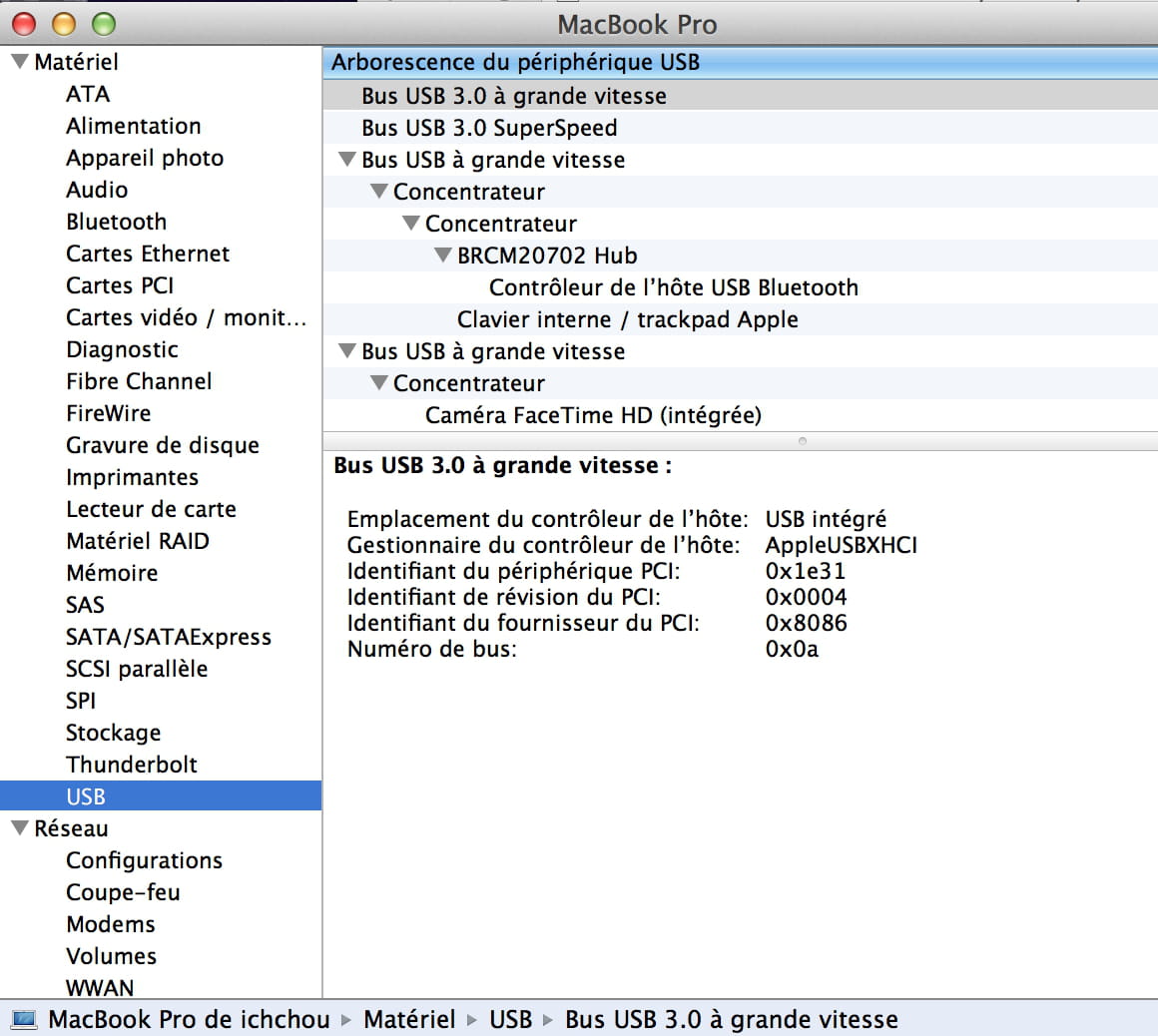Viewport: 1158px width, 1036px height.
Task: Collapse the Réseau section in sidebar
Action: [20, 828]
